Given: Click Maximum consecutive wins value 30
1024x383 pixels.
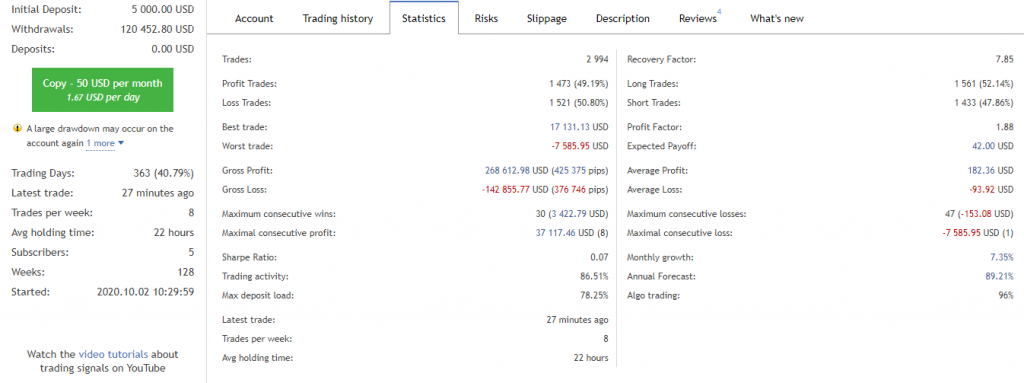Looking at the screenshot, I should coord(539,214).
